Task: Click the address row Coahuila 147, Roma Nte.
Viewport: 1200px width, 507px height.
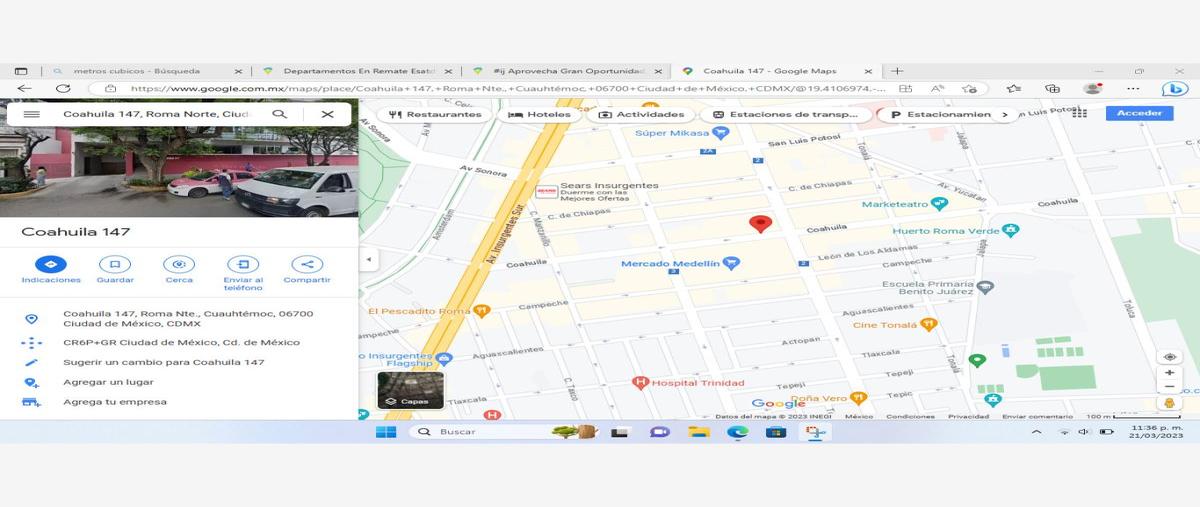Action: pos(179,319)
